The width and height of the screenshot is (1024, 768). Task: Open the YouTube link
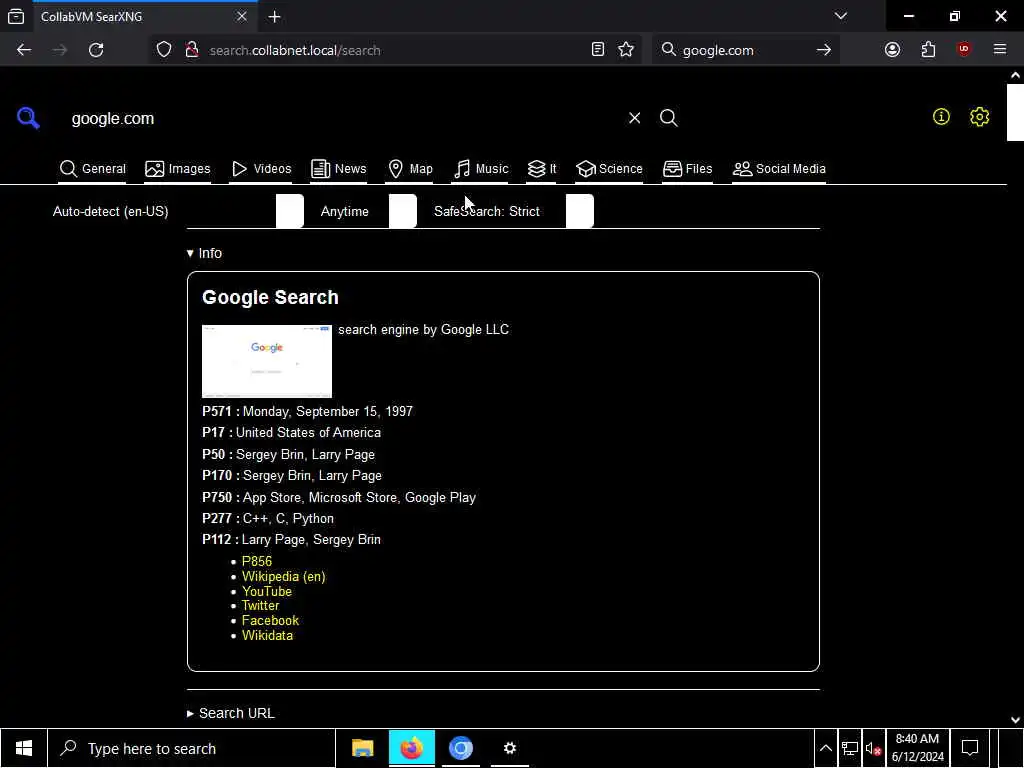[x=266, y=592]
